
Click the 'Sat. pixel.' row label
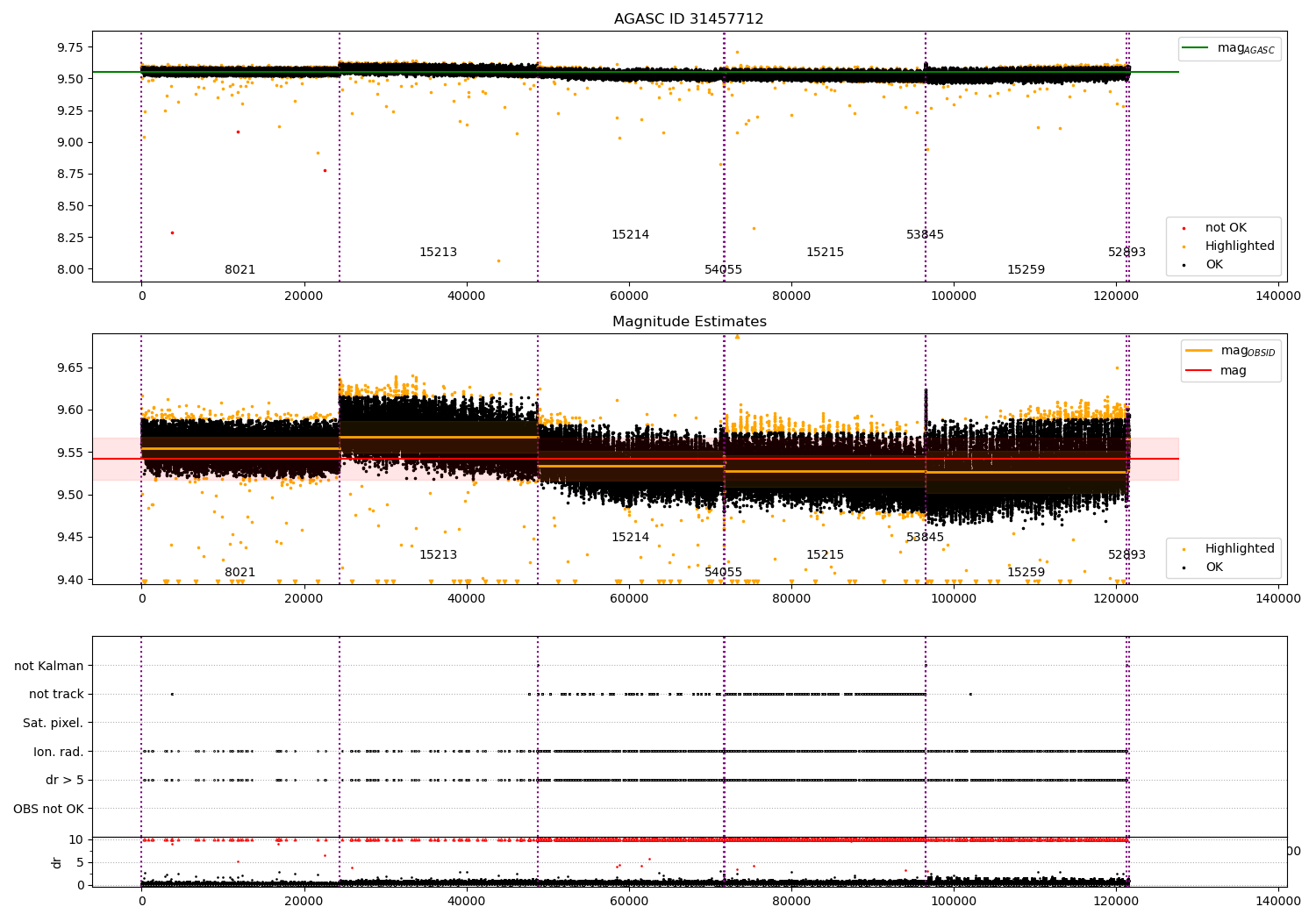[54, 724]
